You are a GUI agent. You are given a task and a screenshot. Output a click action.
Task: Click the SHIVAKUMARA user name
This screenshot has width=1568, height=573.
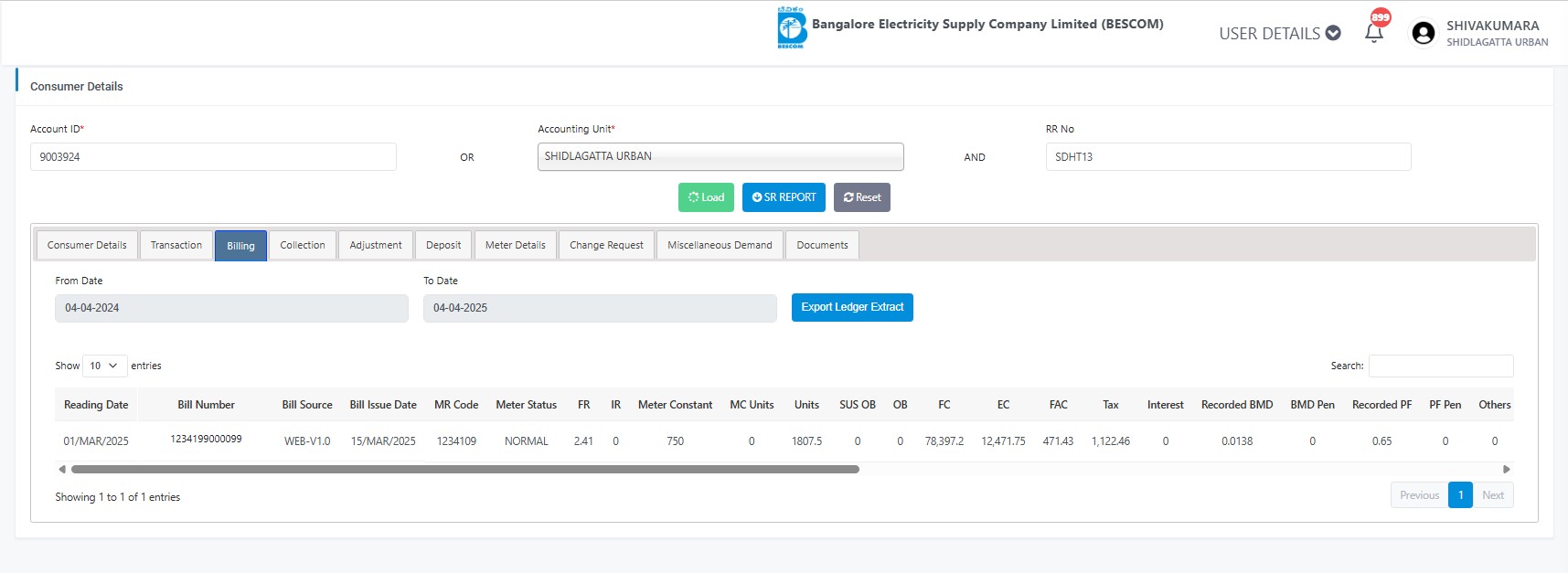[1492, 26]
